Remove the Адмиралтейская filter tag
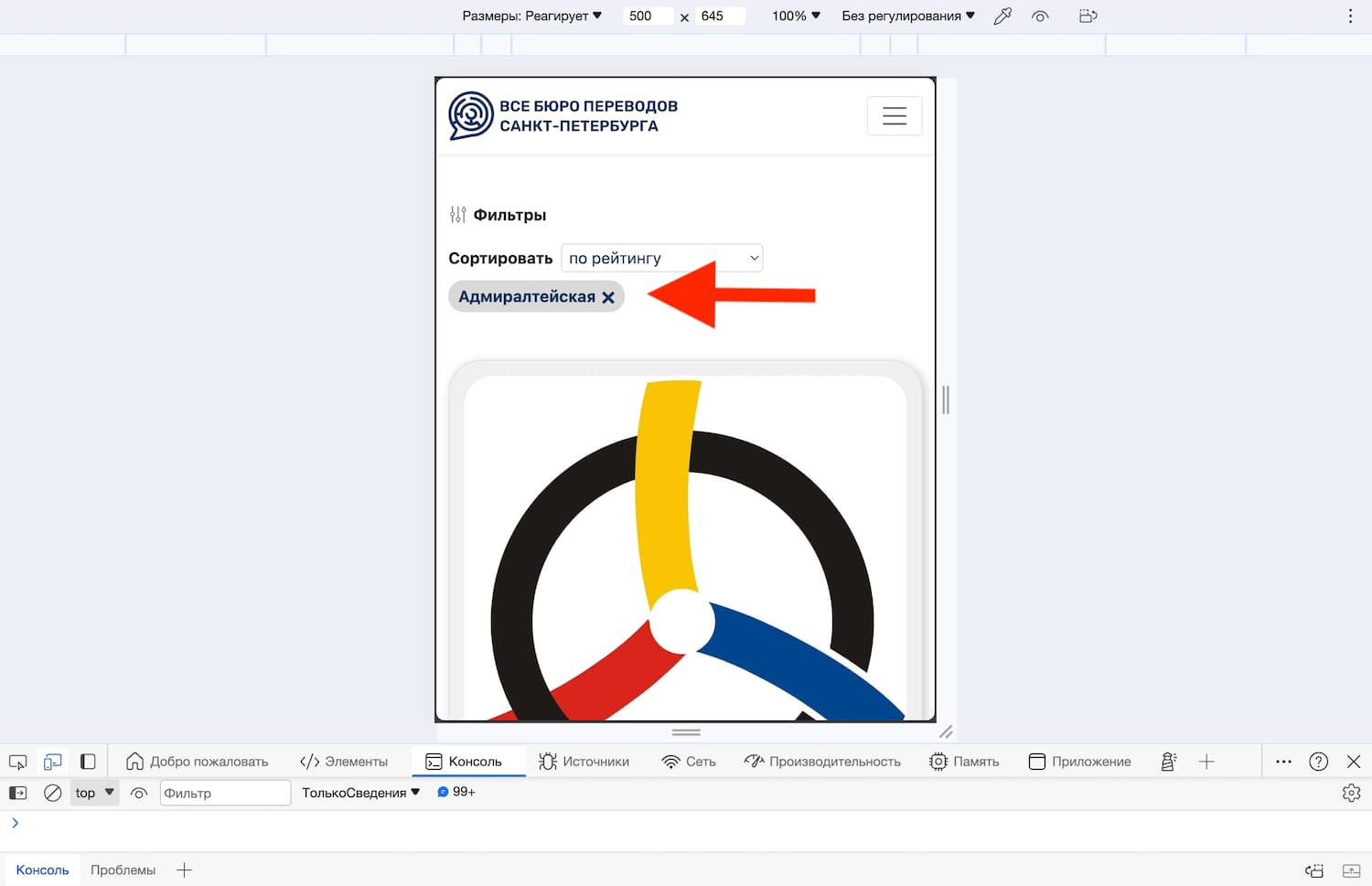Screen dimensions: 1372x886 [x=608, y=297]
